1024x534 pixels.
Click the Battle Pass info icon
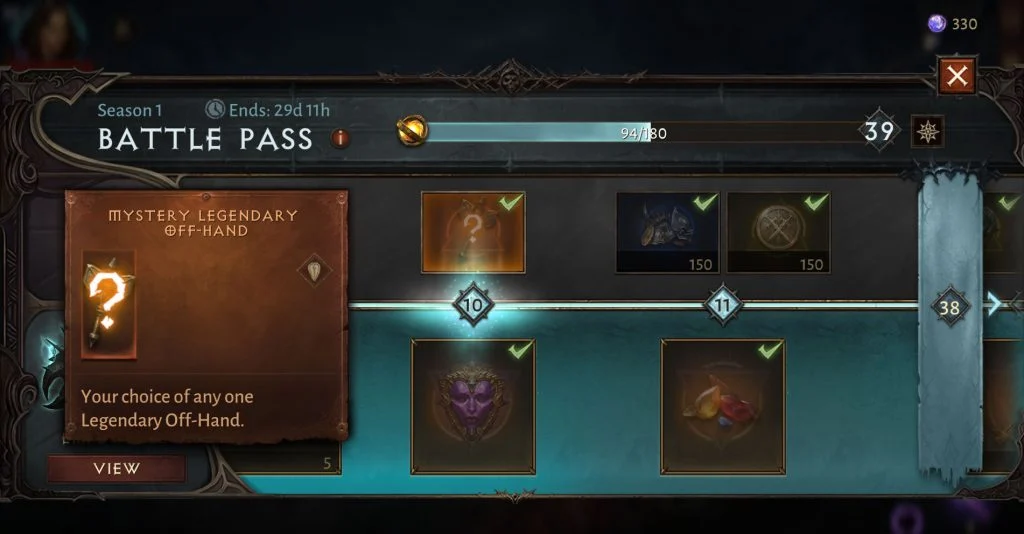click(x=340, y=138)
